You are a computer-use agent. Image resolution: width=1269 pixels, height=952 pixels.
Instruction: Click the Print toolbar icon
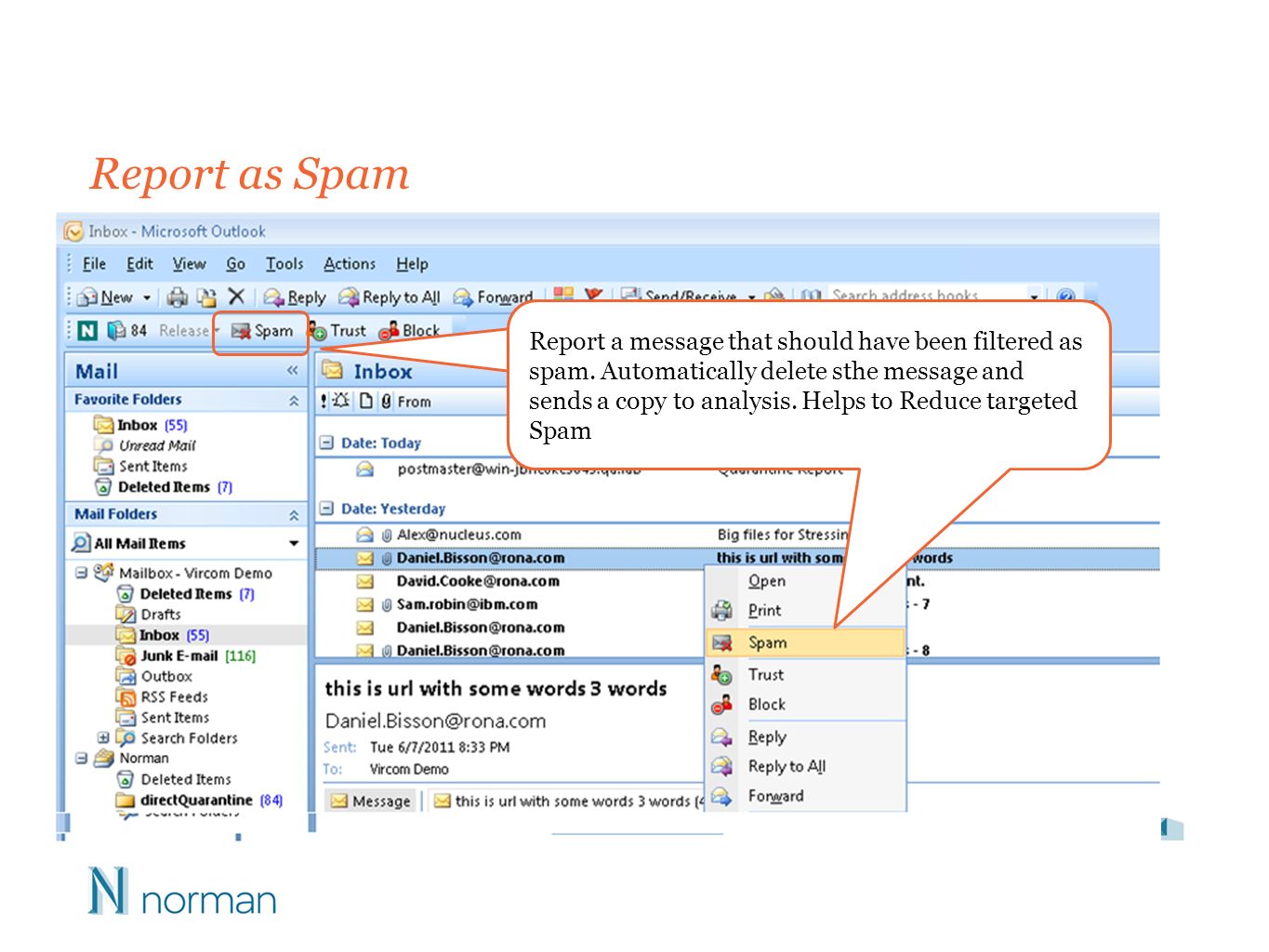(x=177, y=297)
